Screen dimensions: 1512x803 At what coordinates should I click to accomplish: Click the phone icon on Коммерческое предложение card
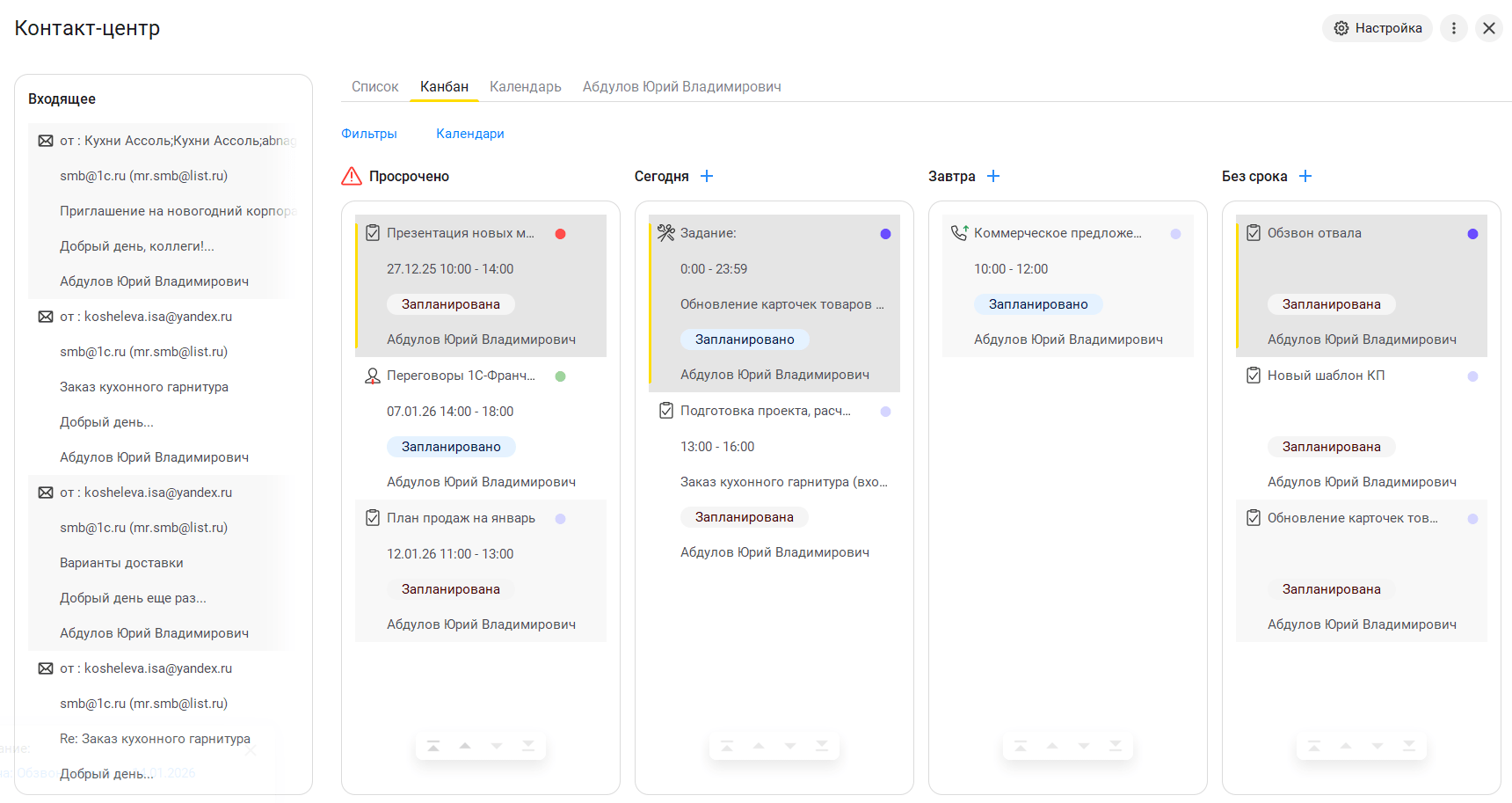[x=959, y=233]
